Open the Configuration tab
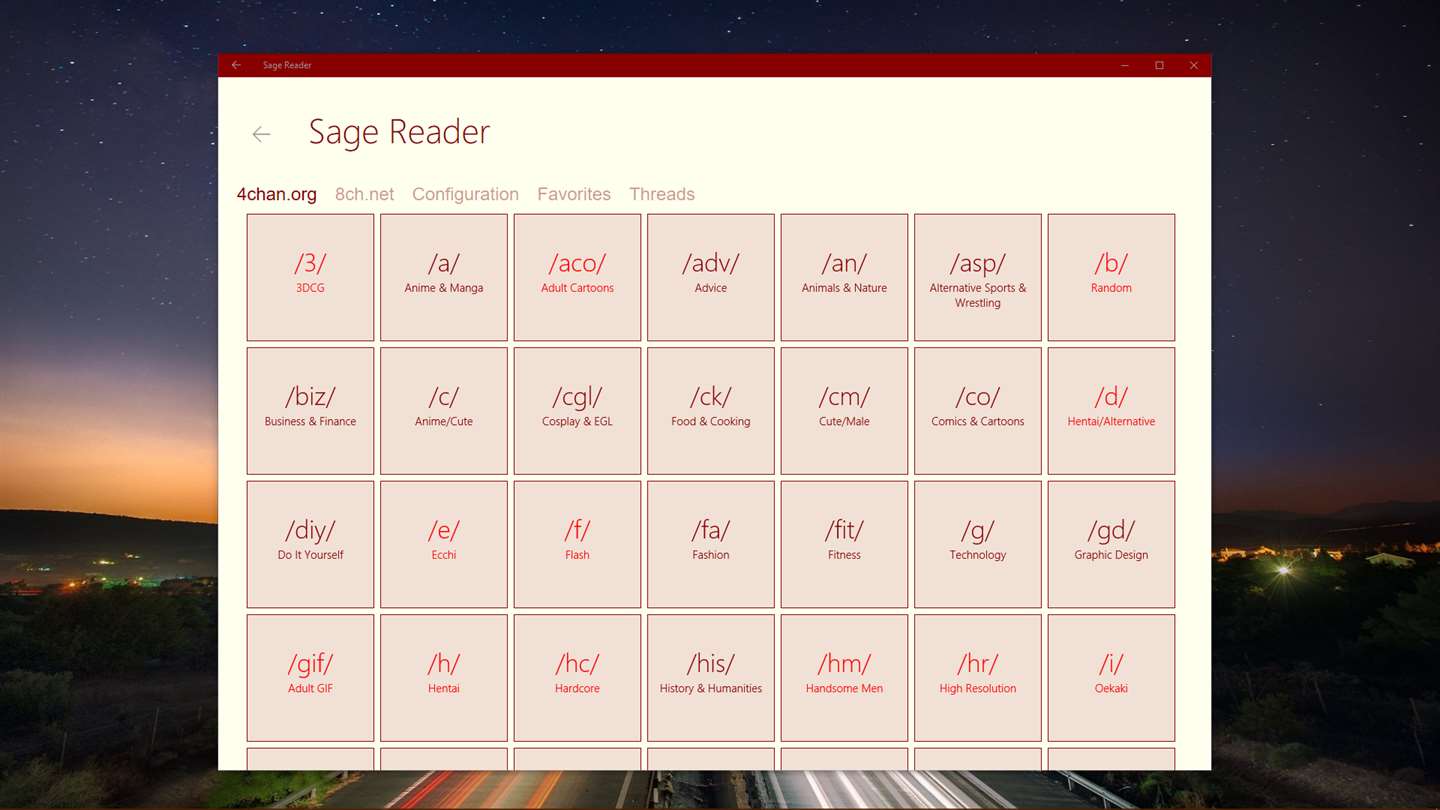 [x=465, y=194]
